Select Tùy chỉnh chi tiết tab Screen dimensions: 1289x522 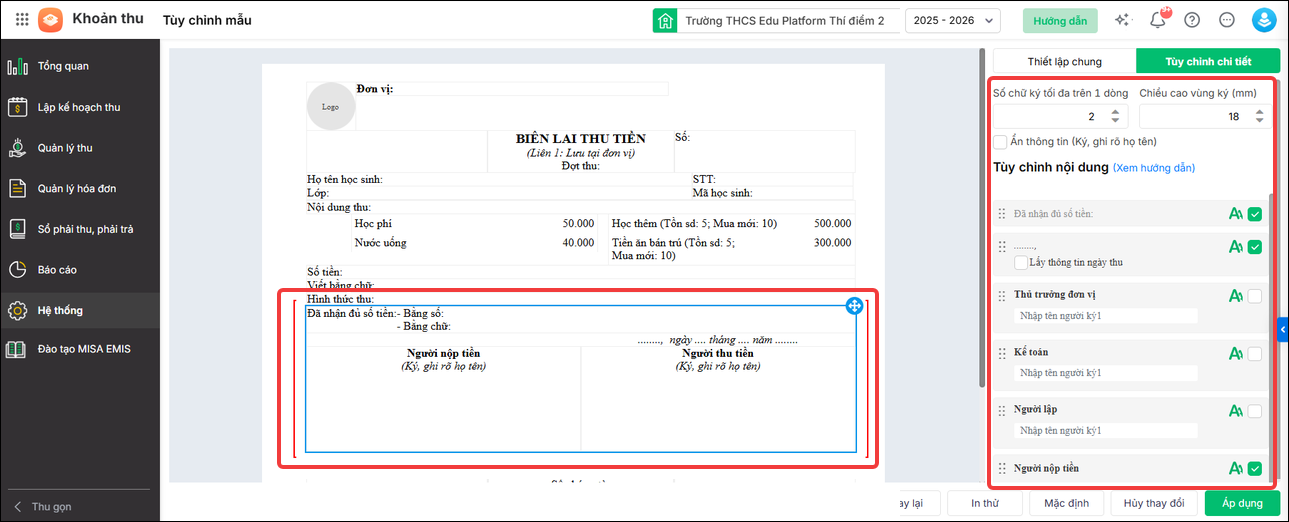1208,61
